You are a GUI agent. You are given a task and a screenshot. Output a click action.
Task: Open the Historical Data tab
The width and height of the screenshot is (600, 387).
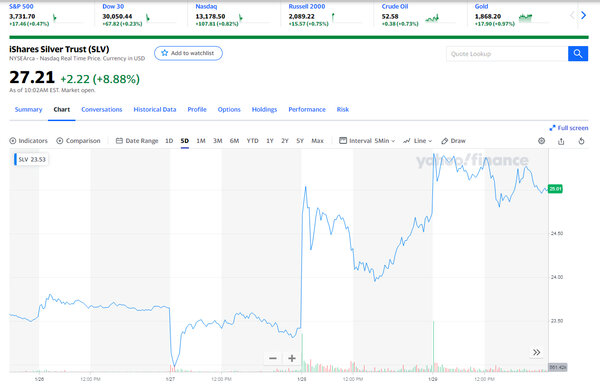point(155,109)
